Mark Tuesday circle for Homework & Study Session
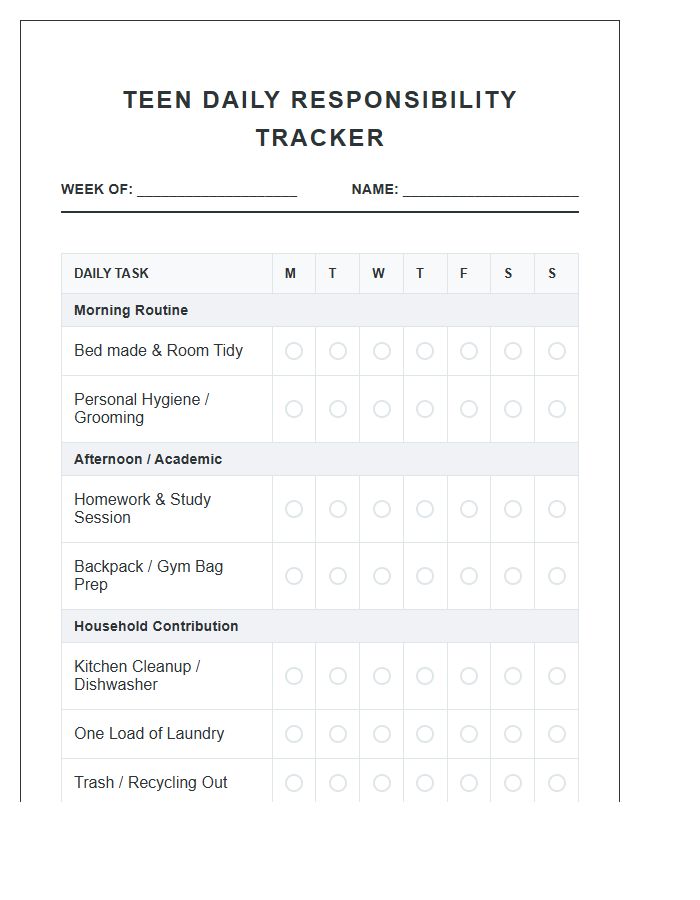Screen dimensions: 700x900 tap(338, 509)
